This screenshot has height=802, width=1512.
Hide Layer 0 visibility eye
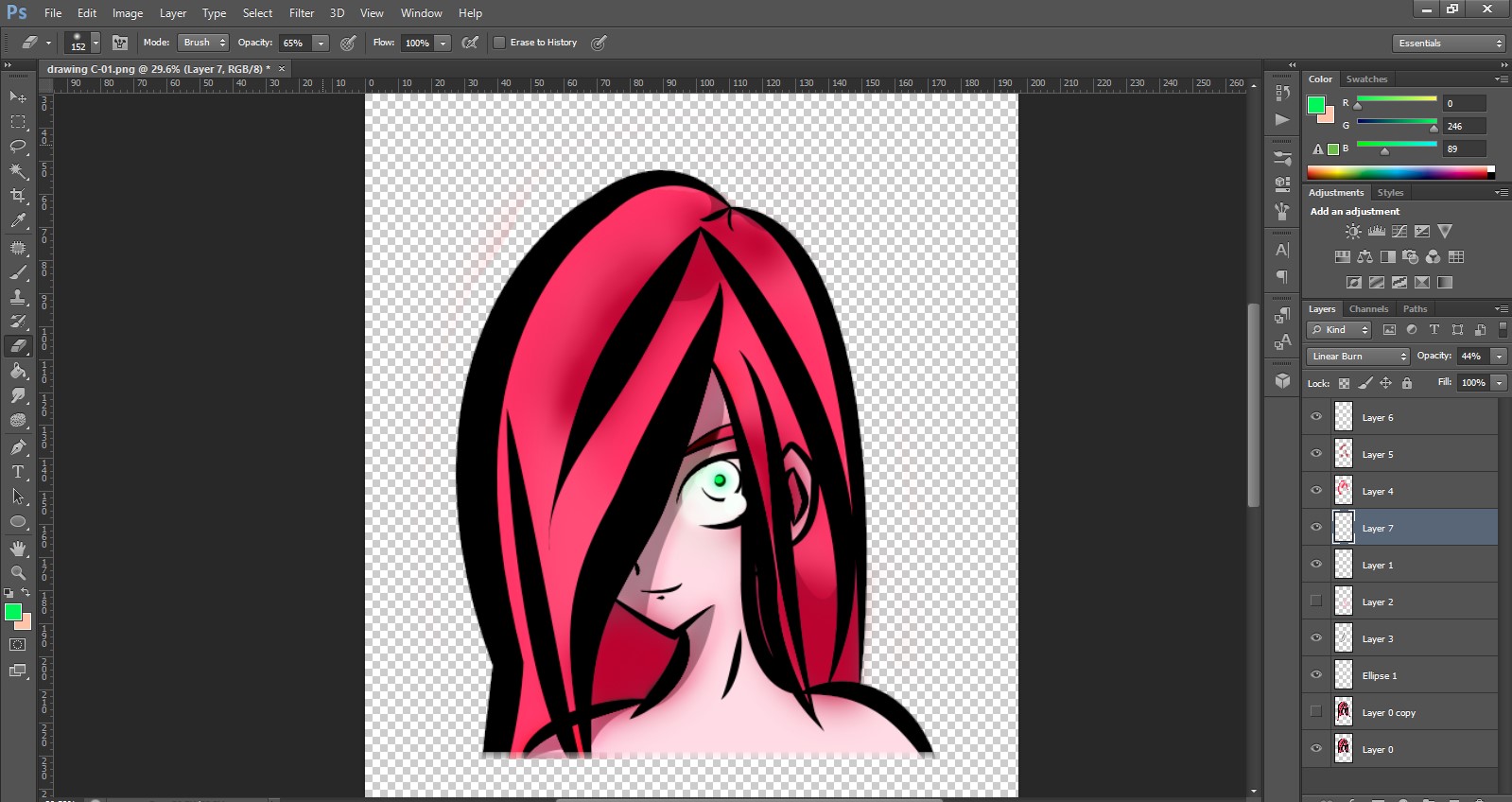(1316, 749)
